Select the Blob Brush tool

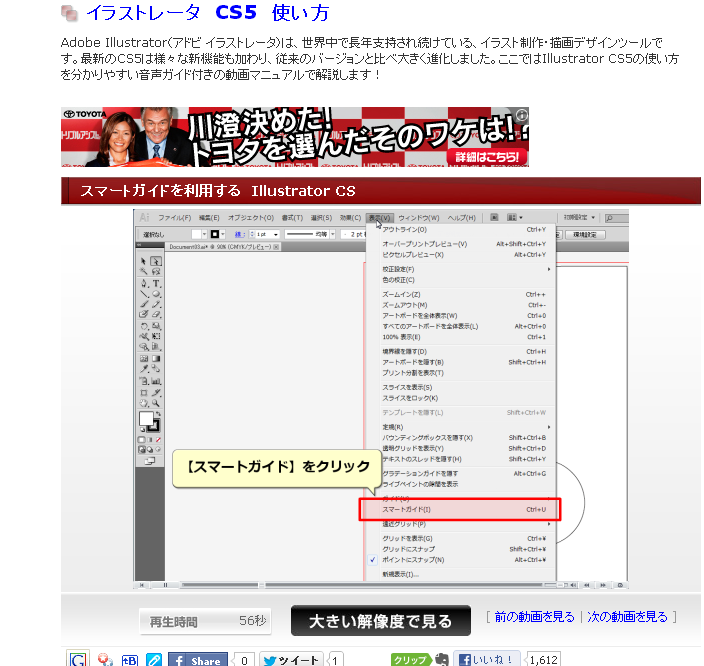tap(143, 314)
